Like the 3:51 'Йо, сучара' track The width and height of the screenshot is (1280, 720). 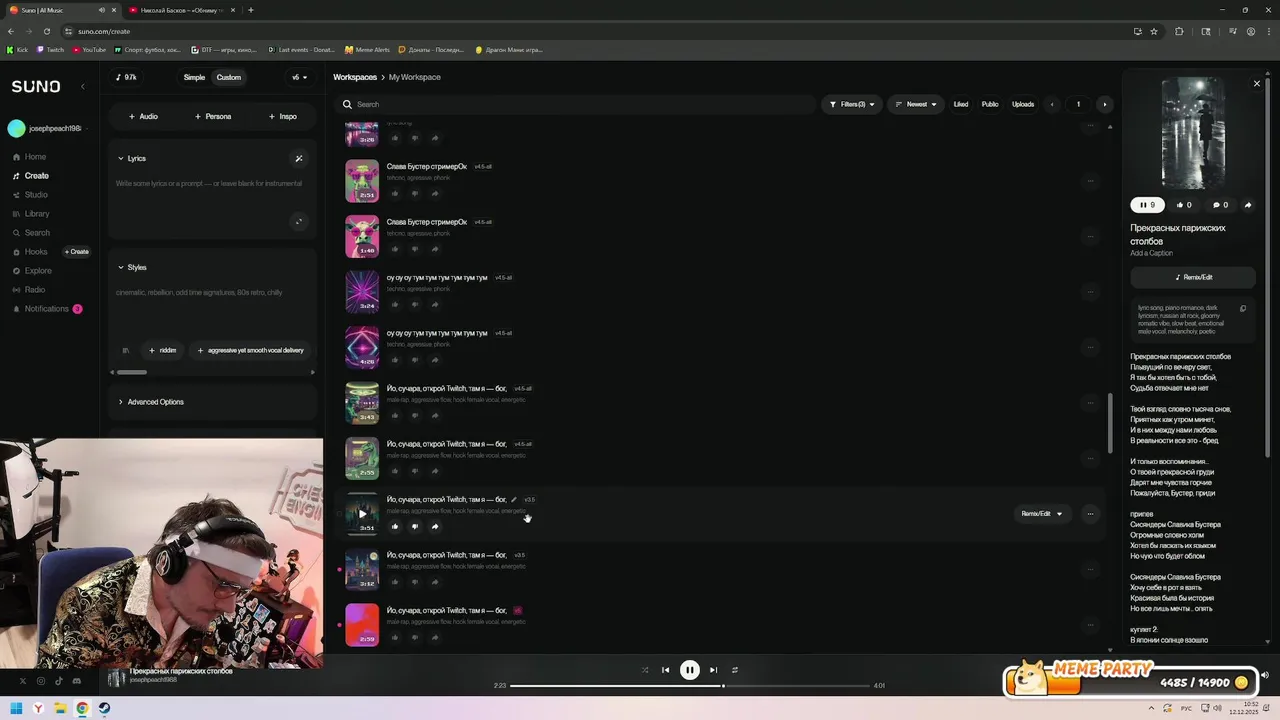click(x=395, y=526)
